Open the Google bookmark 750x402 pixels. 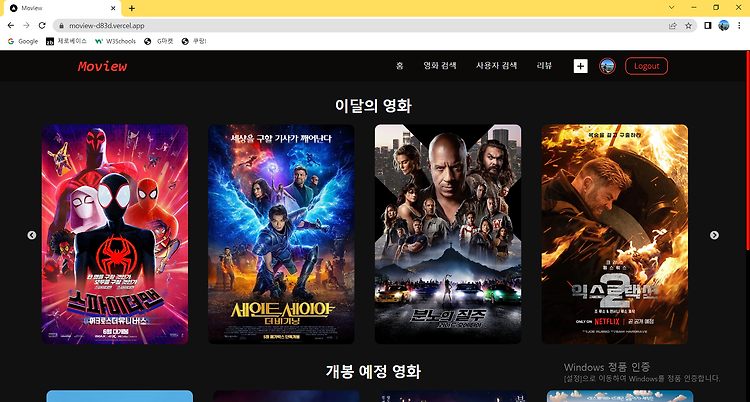pyautogui.click(x=23, y=42)
